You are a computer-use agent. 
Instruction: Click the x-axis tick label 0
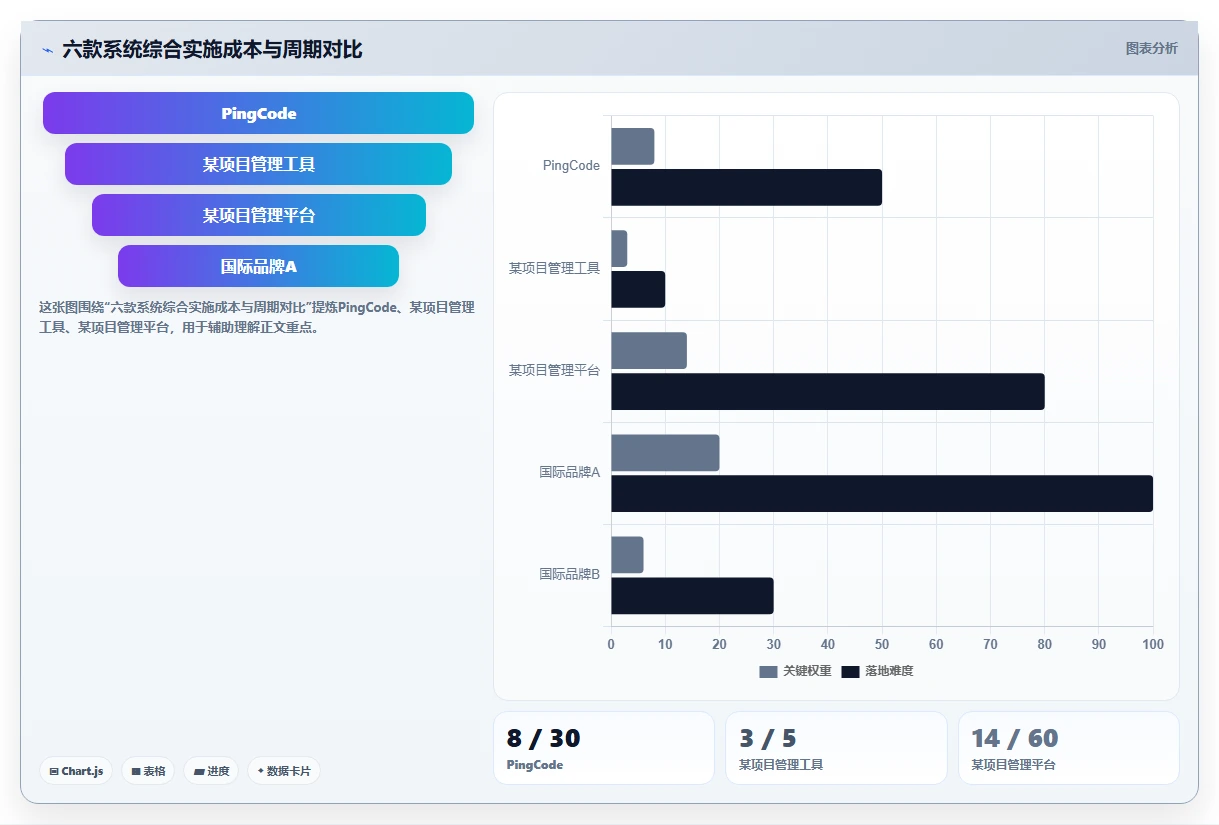(x=611, y=644)
